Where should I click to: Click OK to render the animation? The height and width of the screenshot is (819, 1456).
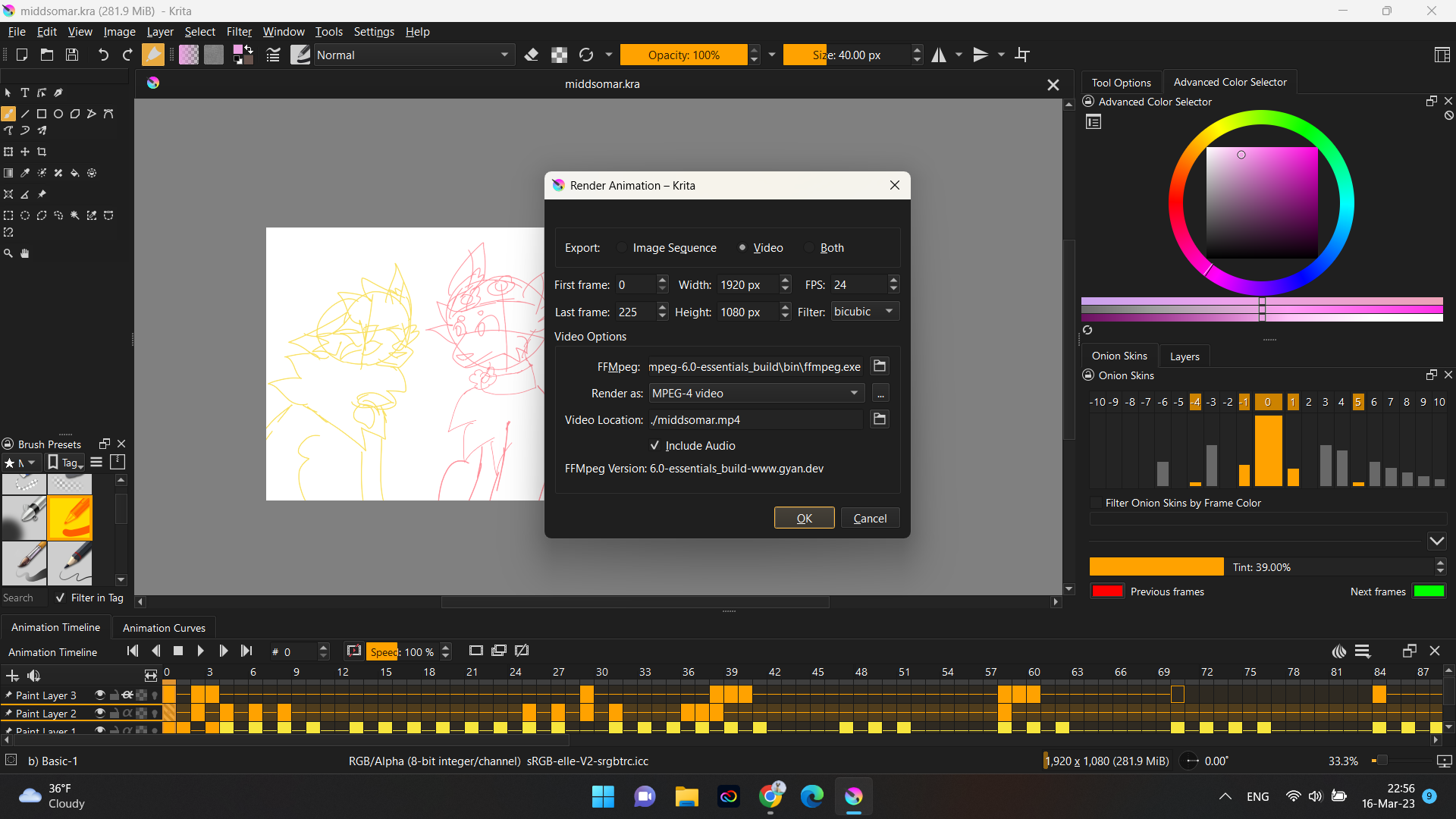[804, 518]
